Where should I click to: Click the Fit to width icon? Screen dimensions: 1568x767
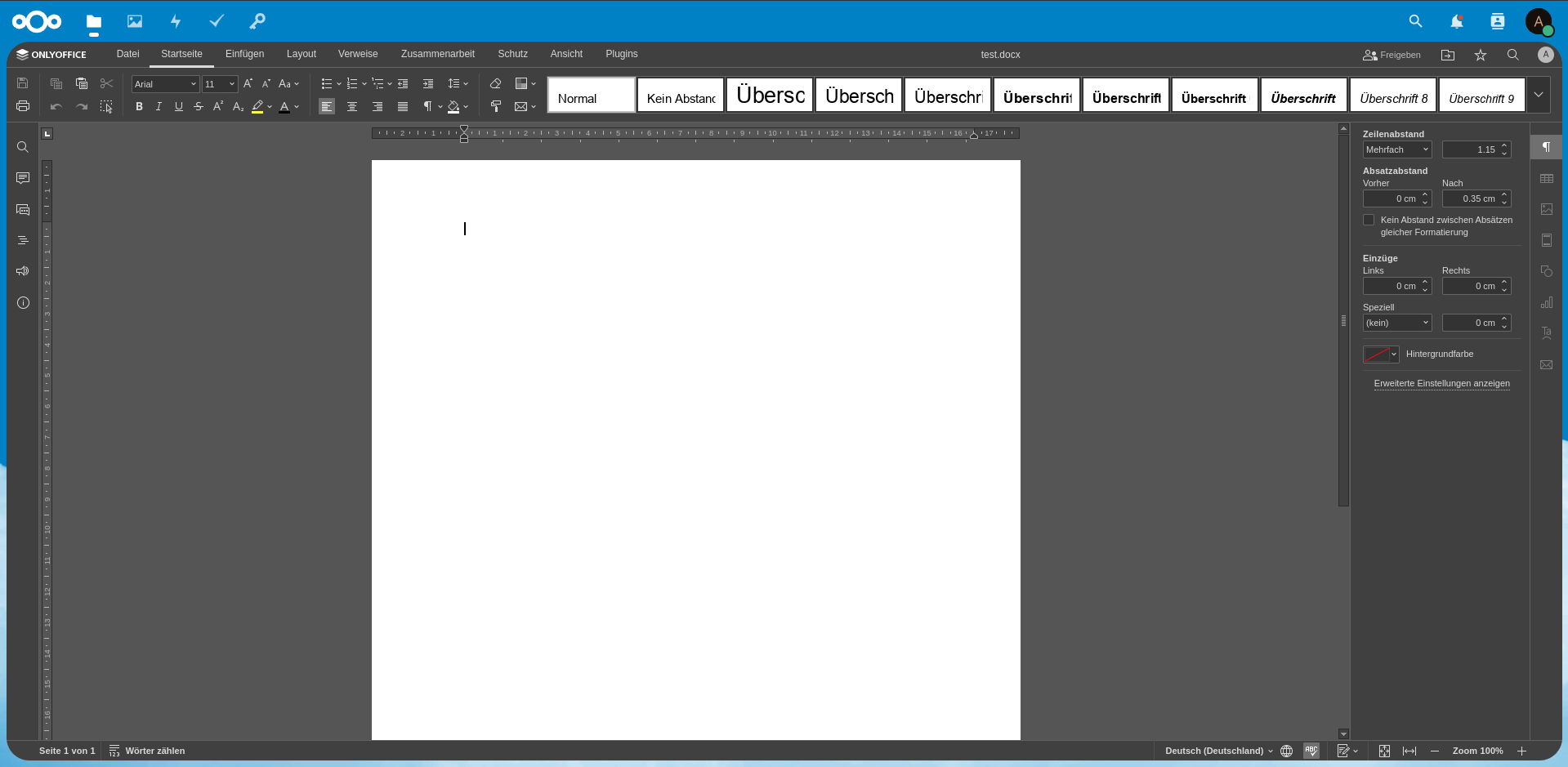click(x=1409, y=751)
